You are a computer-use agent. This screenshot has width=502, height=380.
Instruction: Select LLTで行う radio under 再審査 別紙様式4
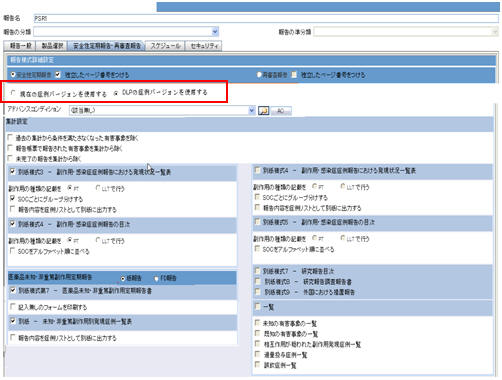tap(342, 187)
